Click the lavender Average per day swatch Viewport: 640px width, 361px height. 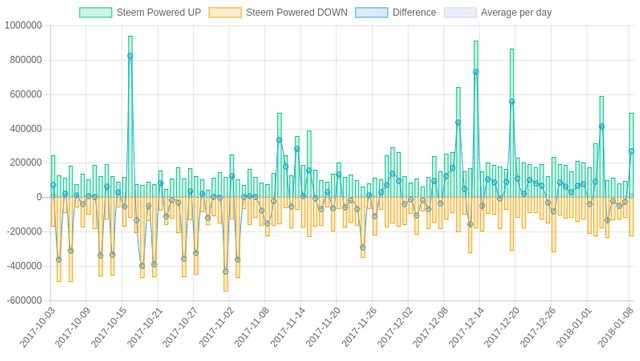tap(460, 13)
